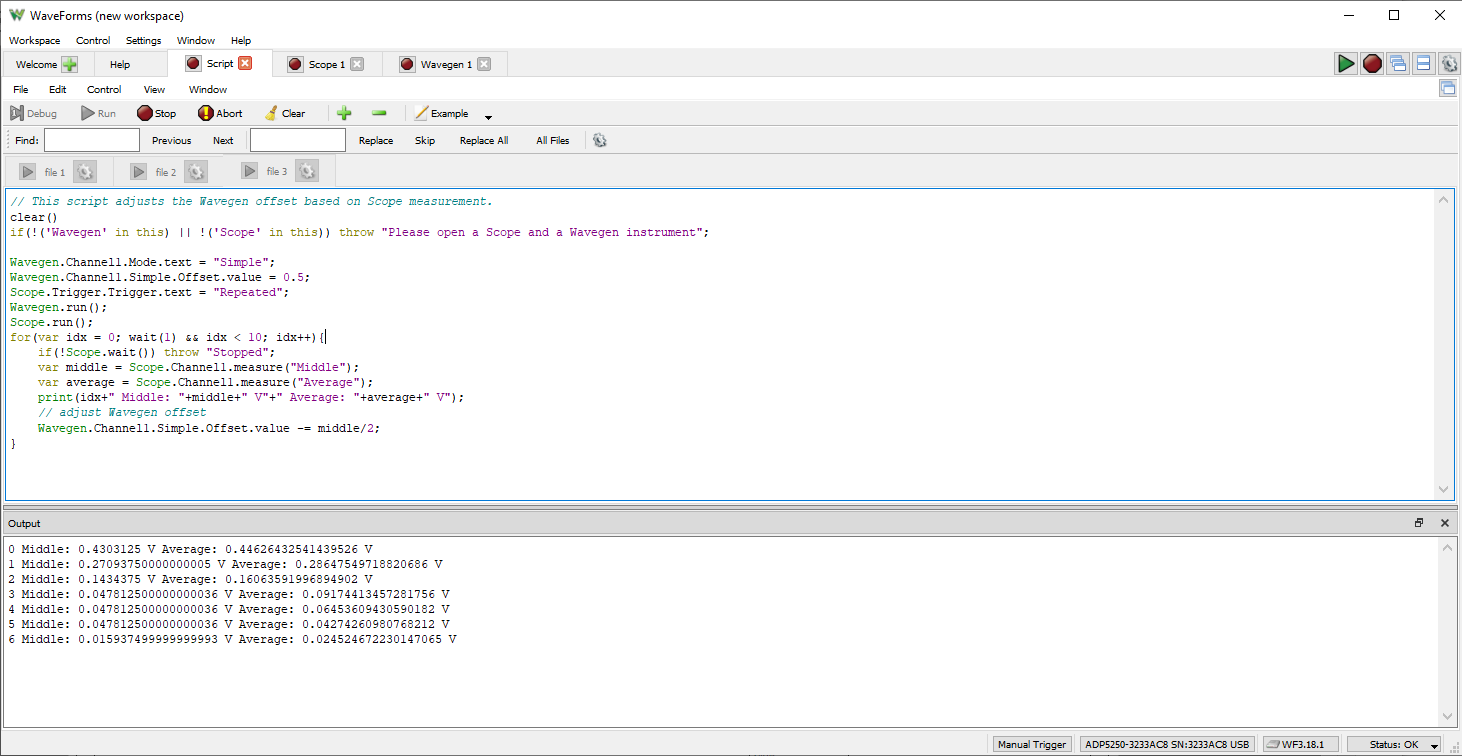Screen dimensions: 1462x756
Task: Open the Workspace menu
Action: [x=35, y=41]
